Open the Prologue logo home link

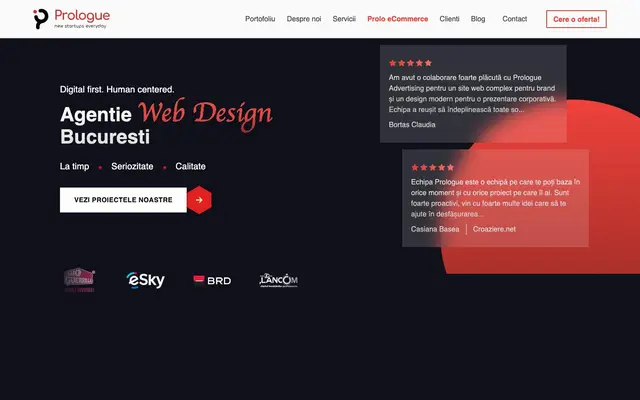point(71,19)
